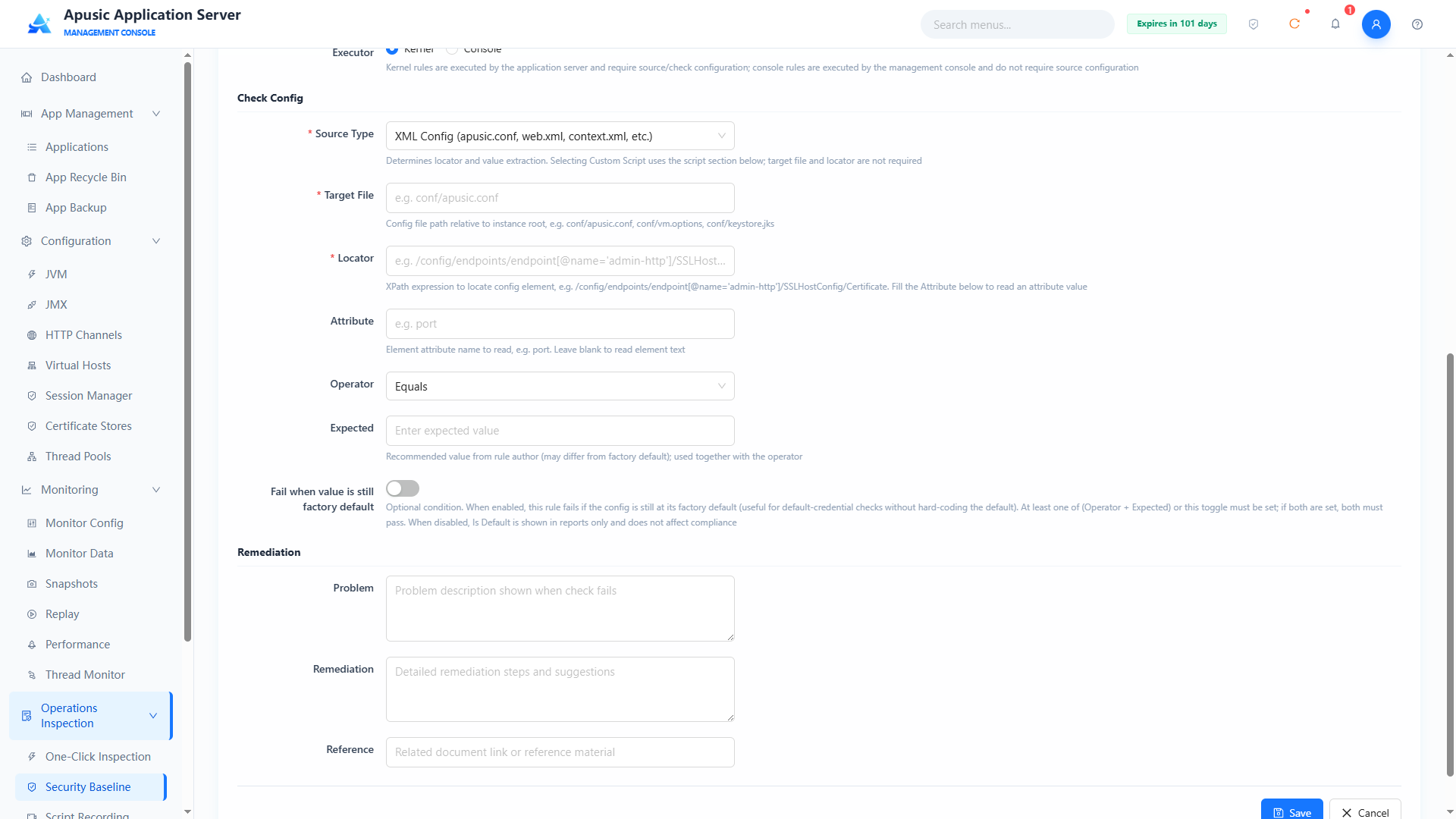Viewport: 1456px width, 819px height.
Task: Click the orange refresh icon in the header
Action: 1294,24
